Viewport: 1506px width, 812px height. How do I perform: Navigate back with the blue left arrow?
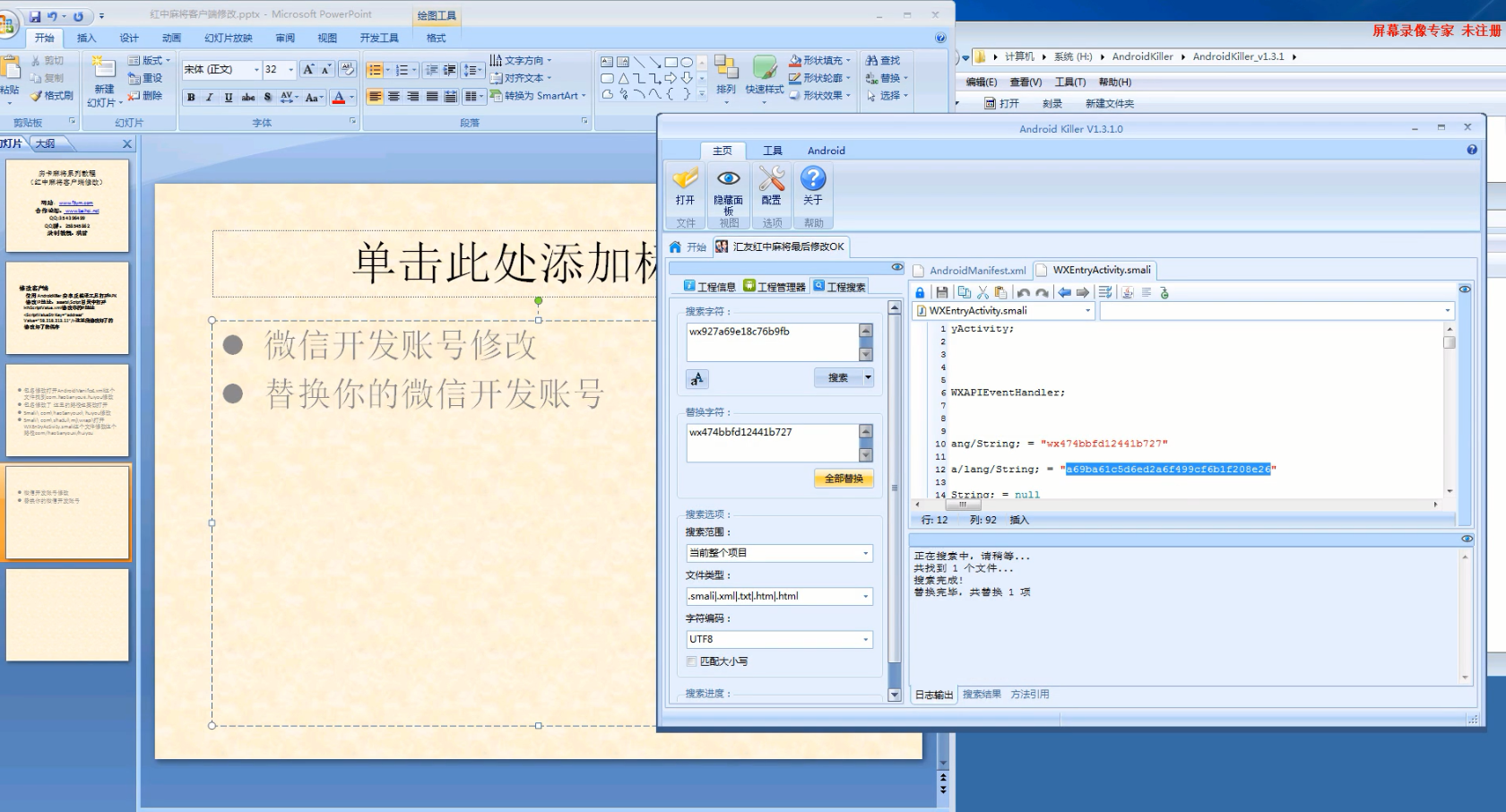(x=1064, y=292)
